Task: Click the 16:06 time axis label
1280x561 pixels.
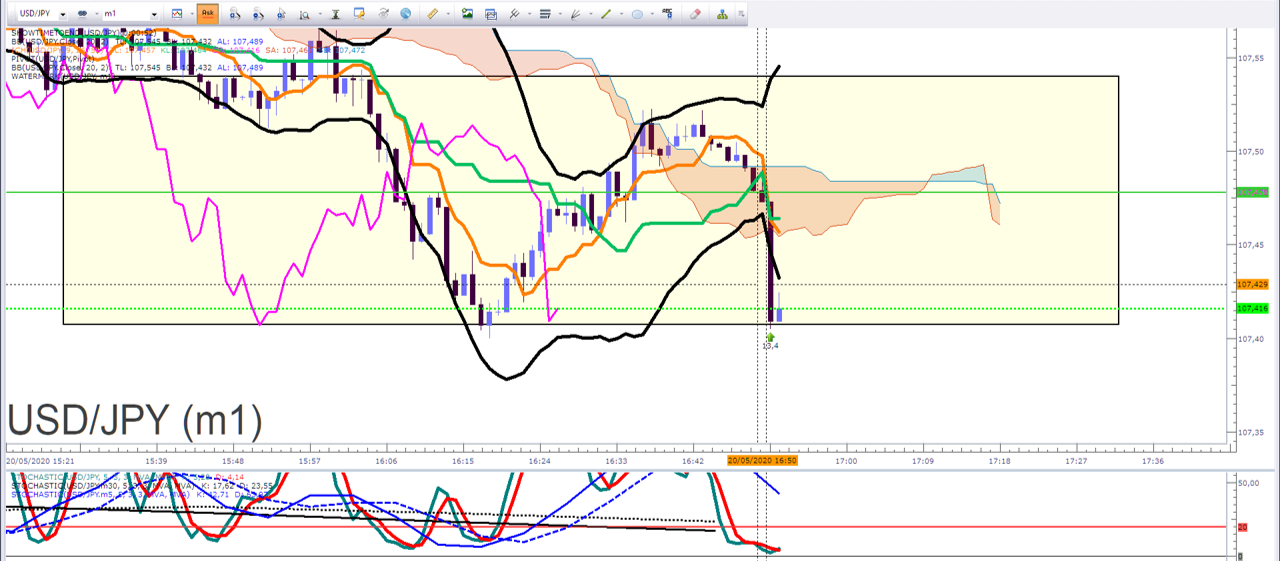Action: click(x=387, y=461)
